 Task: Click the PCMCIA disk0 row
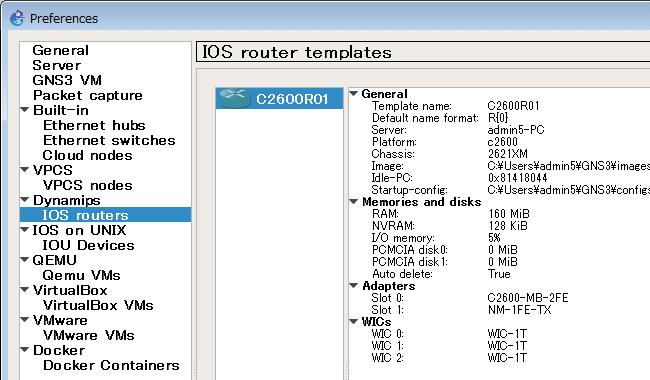tap(499, 250)
